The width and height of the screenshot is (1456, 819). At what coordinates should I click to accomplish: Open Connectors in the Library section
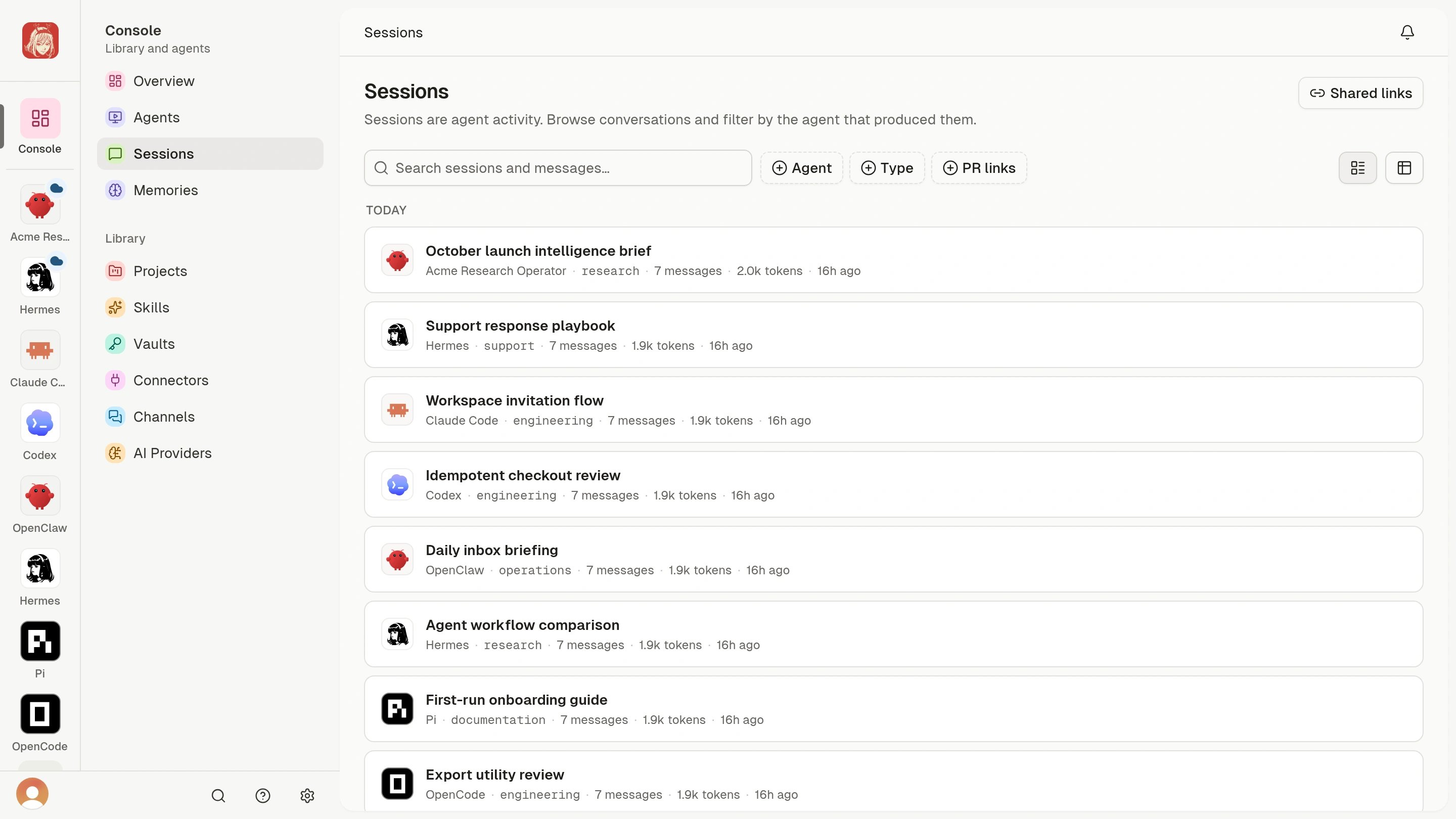210,380
